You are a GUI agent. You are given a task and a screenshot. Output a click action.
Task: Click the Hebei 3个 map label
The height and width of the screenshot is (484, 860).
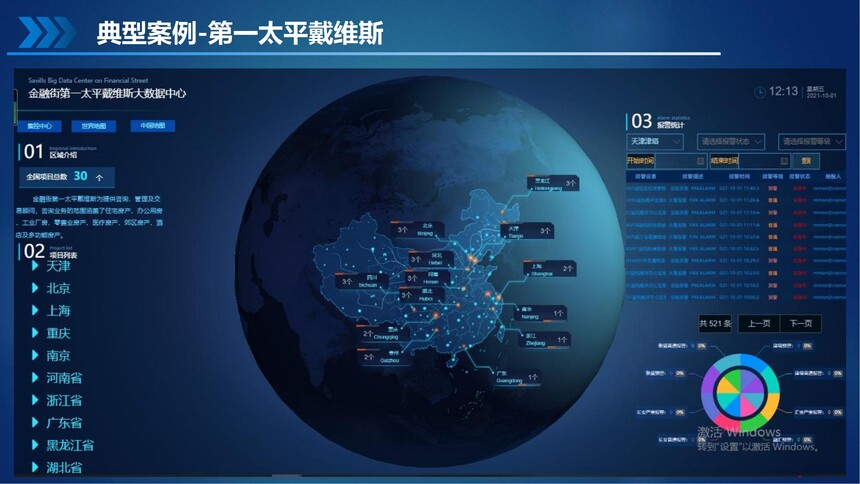[x=431, y=259]
